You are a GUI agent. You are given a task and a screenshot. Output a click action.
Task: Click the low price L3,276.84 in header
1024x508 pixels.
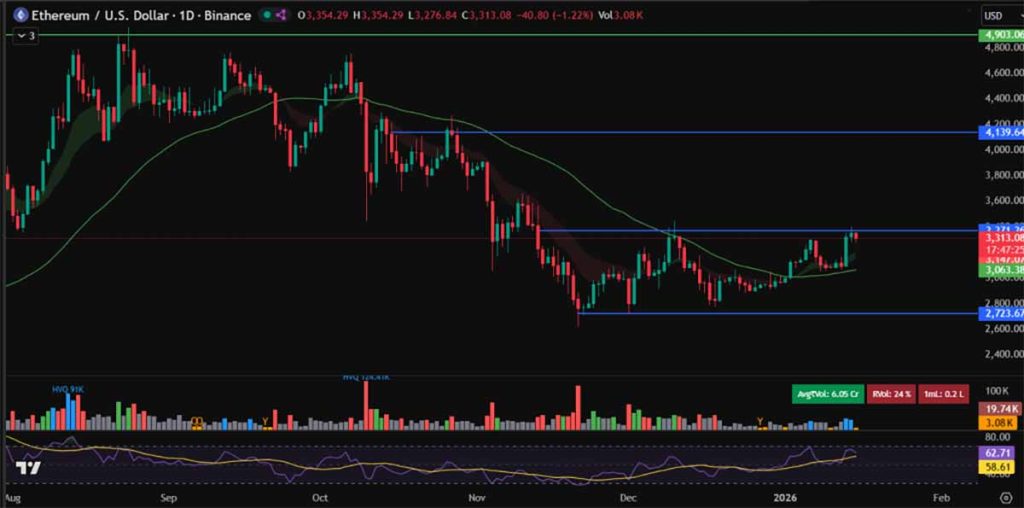click(x=431, y=15)
